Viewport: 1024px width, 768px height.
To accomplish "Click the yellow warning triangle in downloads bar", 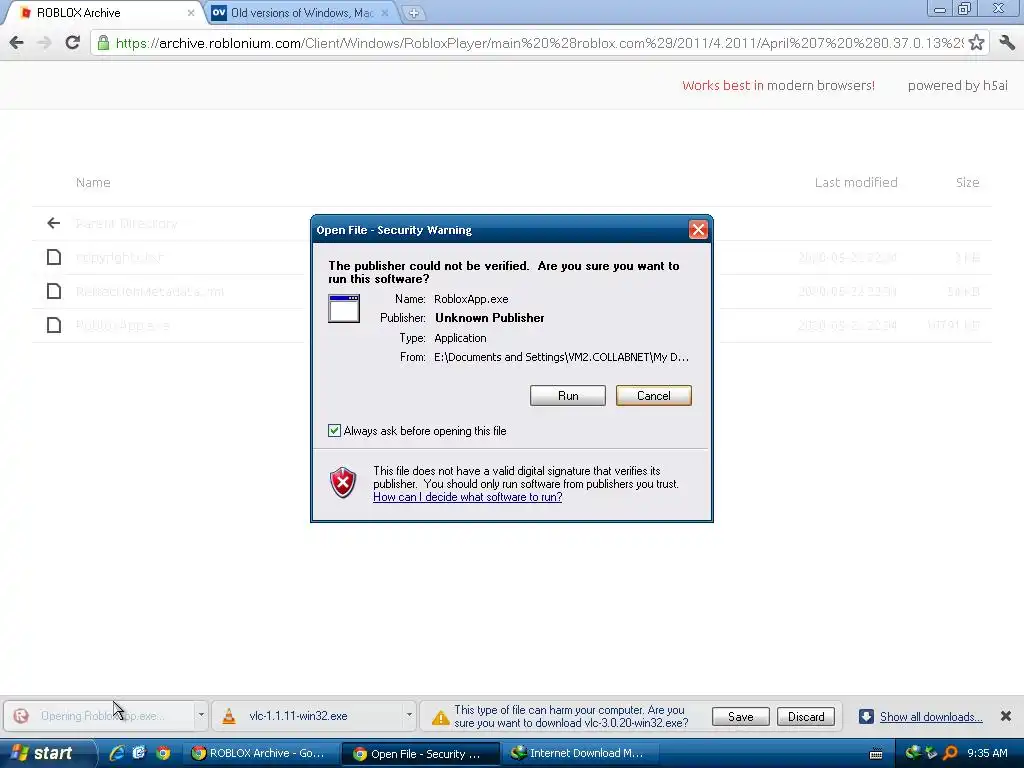I will pos(441,718).
